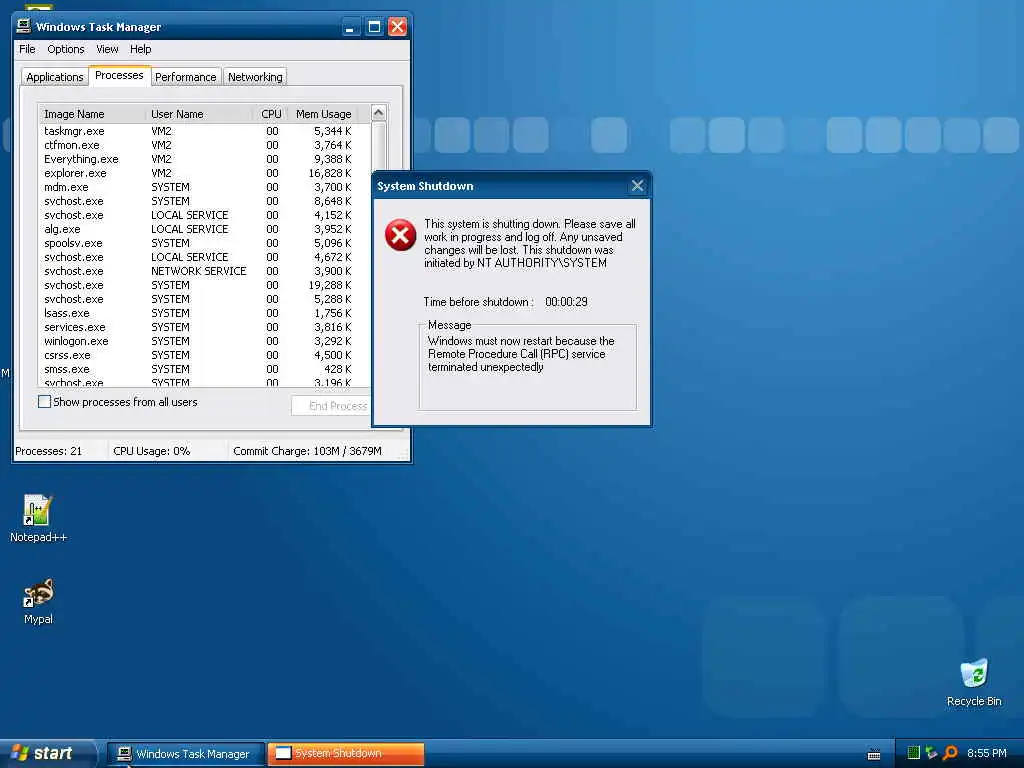Click the Commit Charge status entry

point(307,451)
